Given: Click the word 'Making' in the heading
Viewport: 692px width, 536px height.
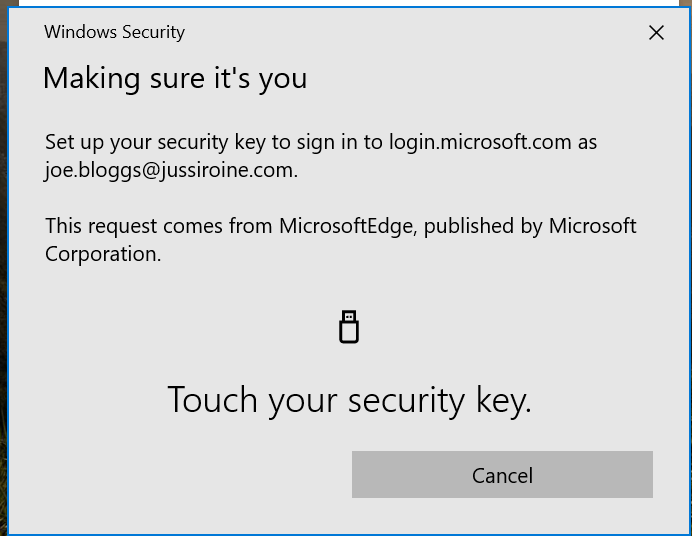Looking at the screenshot, I should [x=92, y=79].
